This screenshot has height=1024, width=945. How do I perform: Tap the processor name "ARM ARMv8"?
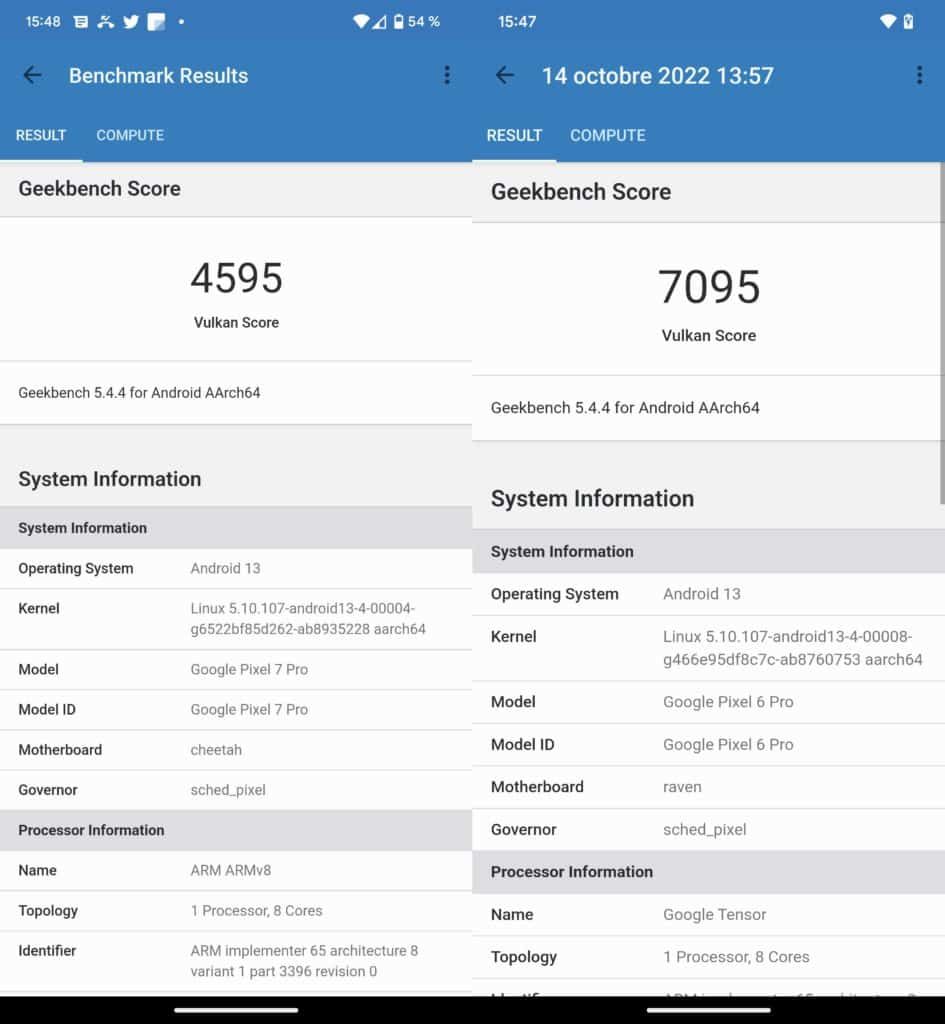pyautogui.click(x=231, y=871)
